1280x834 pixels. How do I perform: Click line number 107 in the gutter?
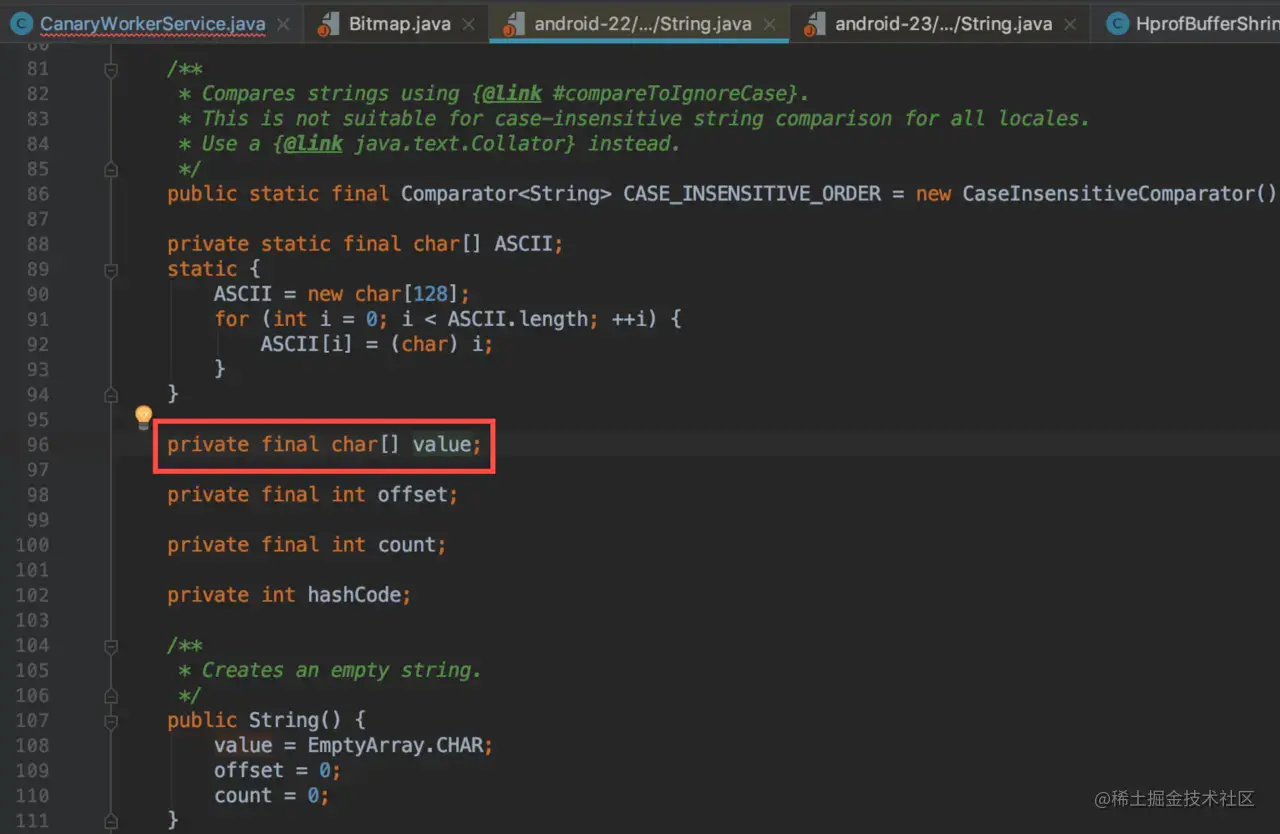(32, 720)
